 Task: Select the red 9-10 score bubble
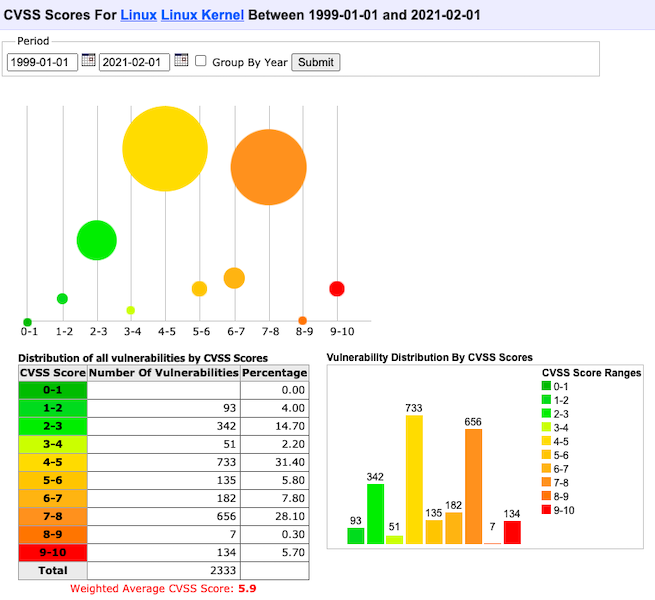pos(337,289)
